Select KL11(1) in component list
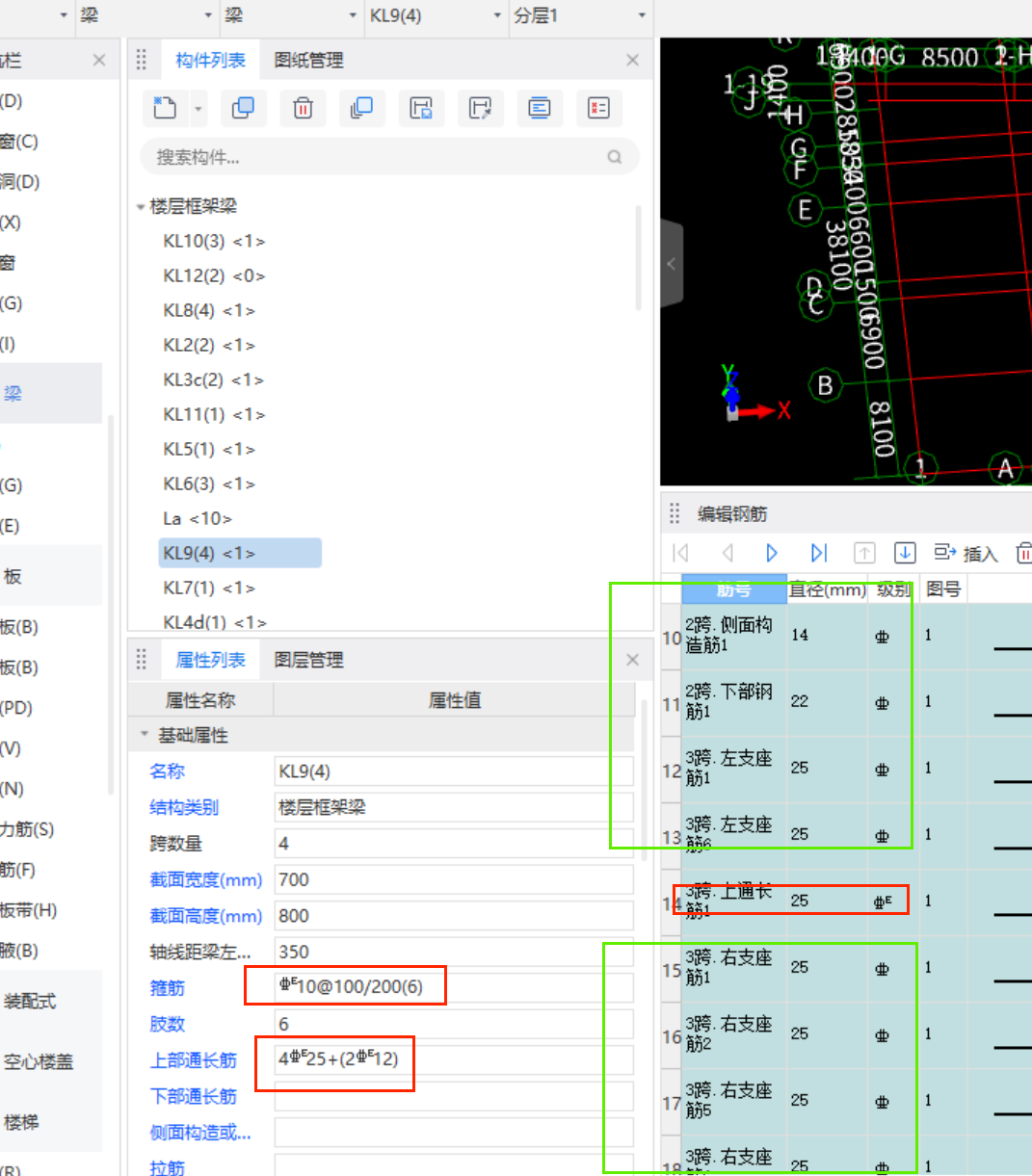The height and width of the screenshot is (1176, 1032). 214,414
